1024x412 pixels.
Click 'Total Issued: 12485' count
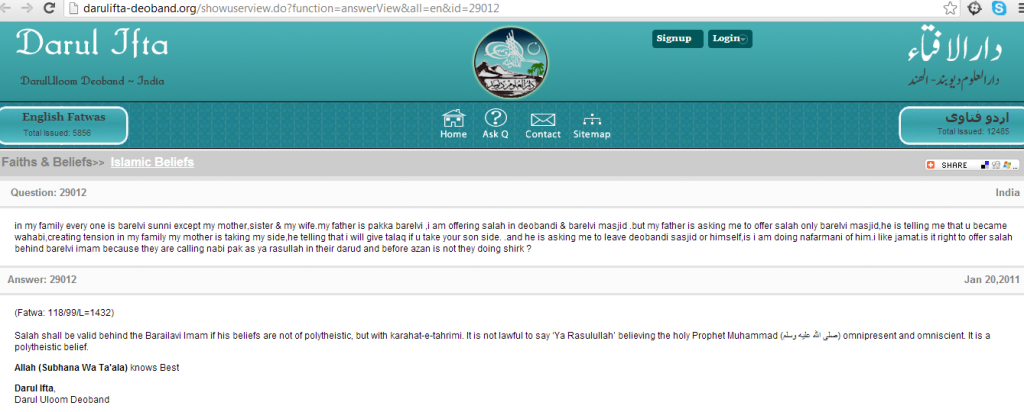pyautogui.click(x=973, y=131)
